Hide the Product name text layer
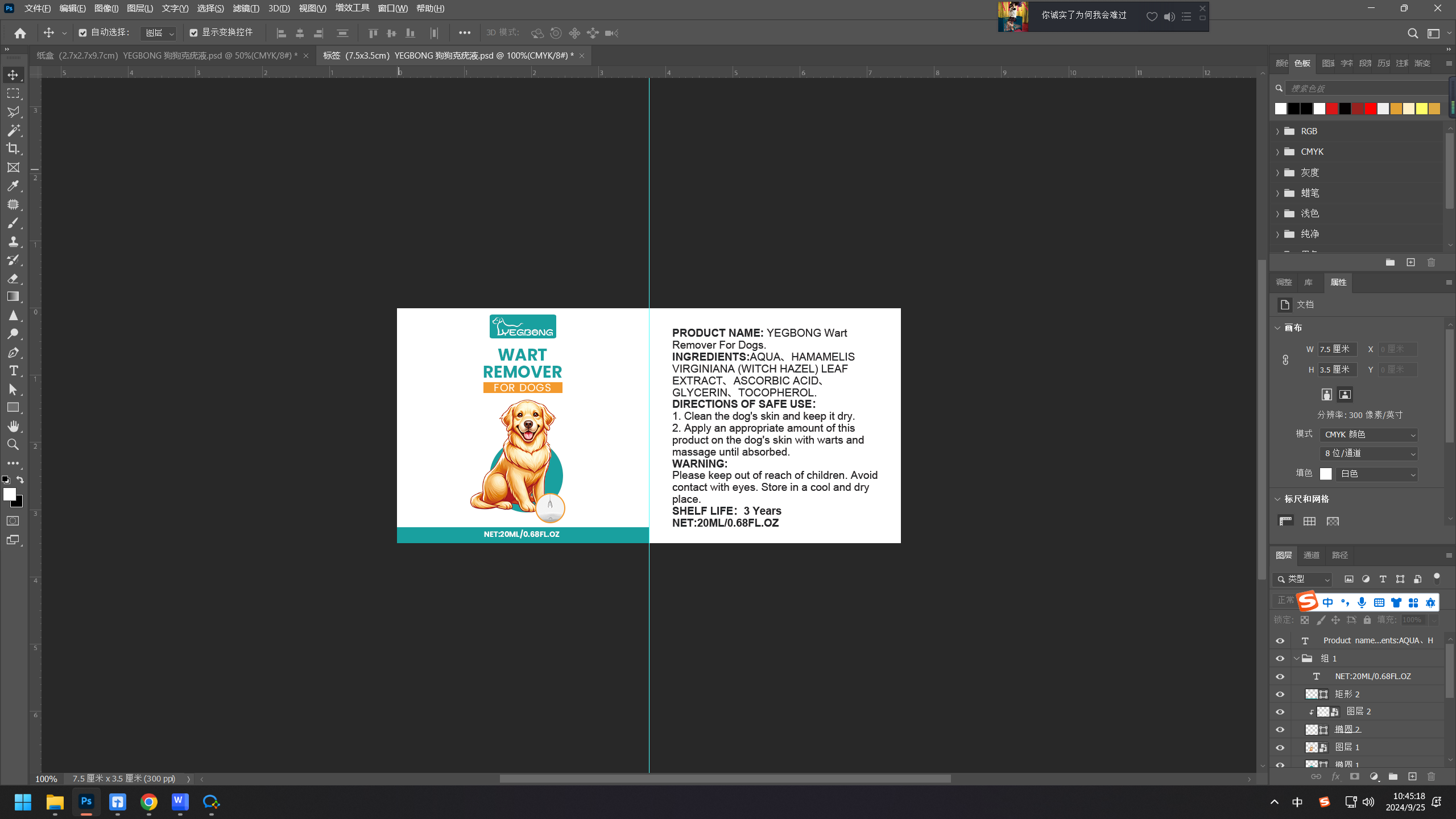Screen dimensions: 1456x819 click(1280, 641)
